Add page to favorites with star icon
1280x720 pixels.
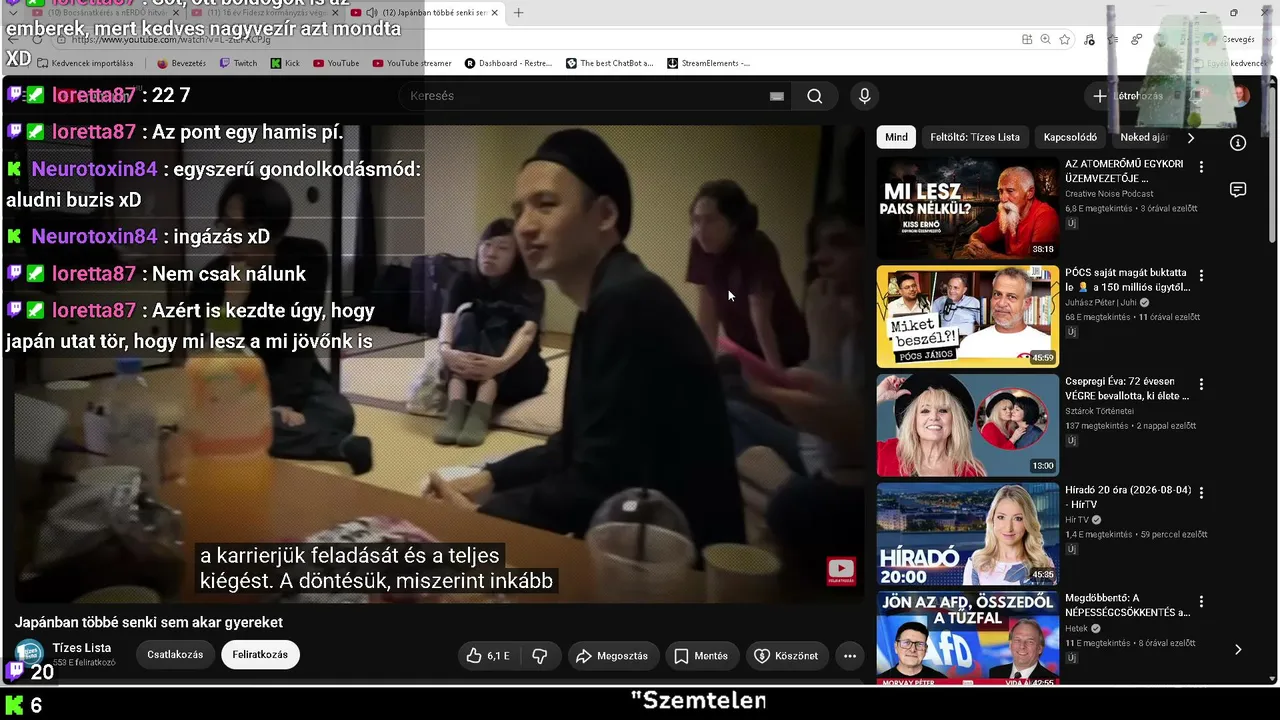[x=1065, y=39]
